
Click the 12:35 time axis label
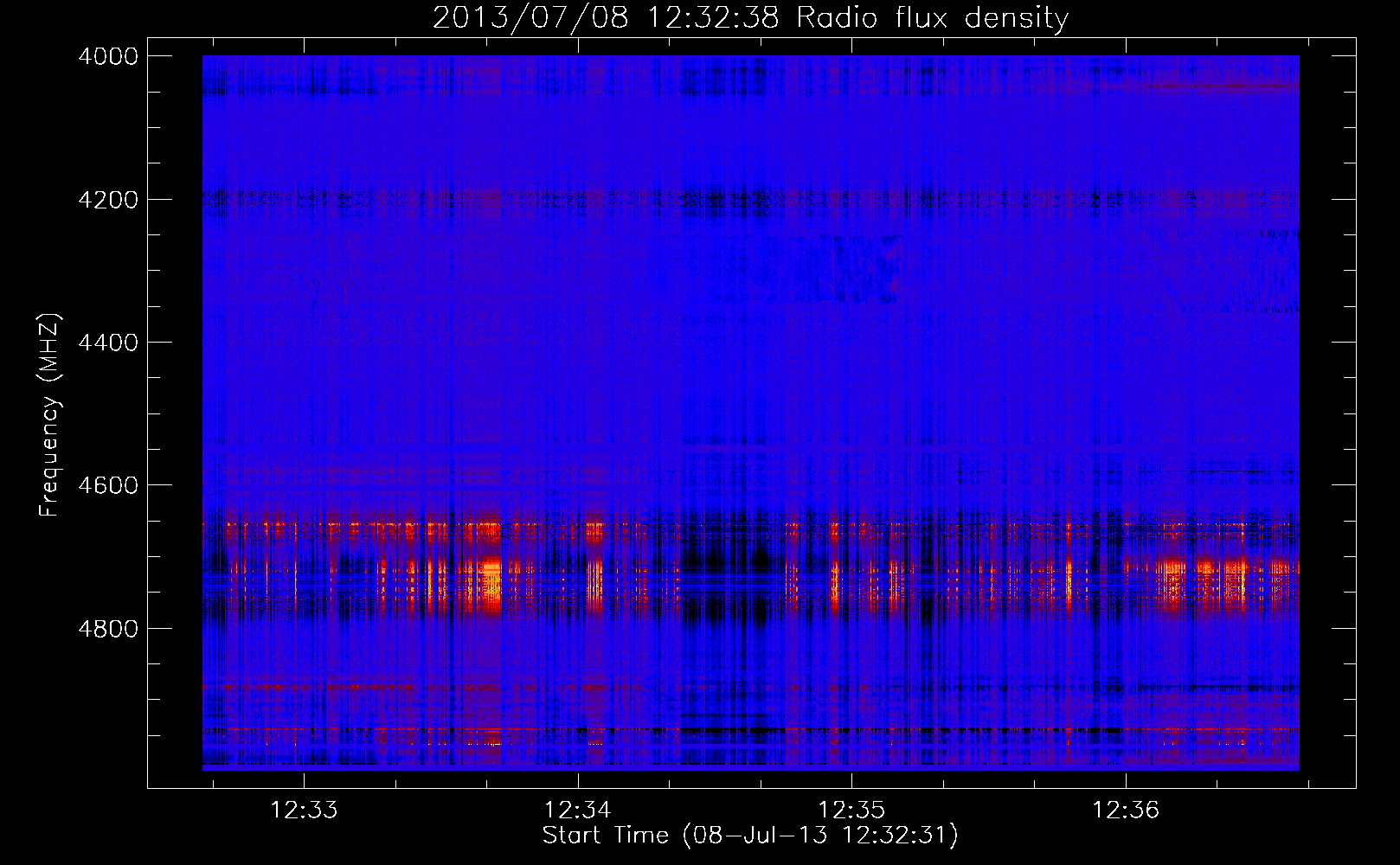click(x=851, y=810)
